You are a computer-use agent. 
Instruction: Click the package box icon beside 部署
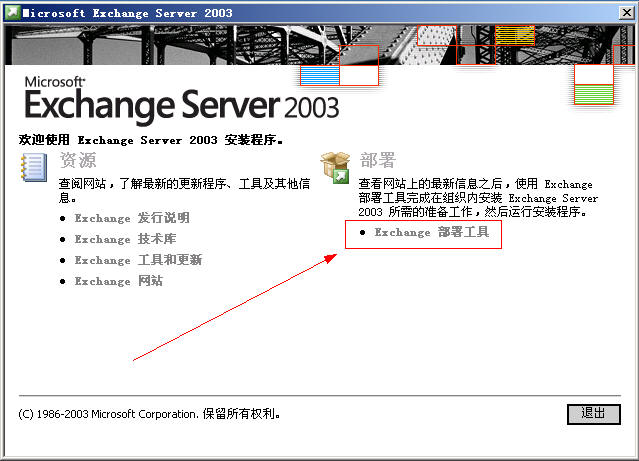(x=335, y=168)
